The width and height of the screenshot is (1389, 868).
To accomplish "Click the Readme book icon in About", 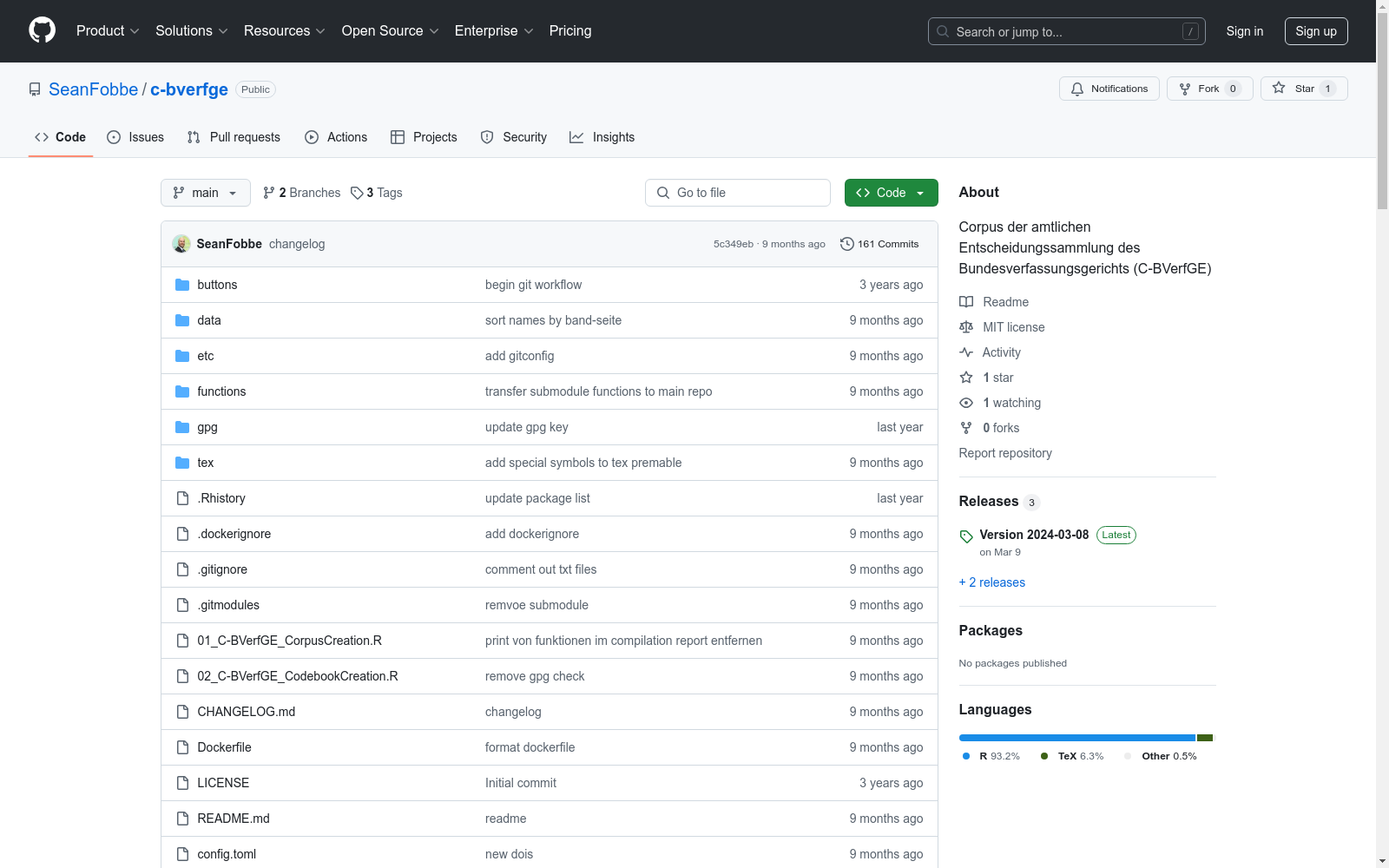I will [966, 302].
